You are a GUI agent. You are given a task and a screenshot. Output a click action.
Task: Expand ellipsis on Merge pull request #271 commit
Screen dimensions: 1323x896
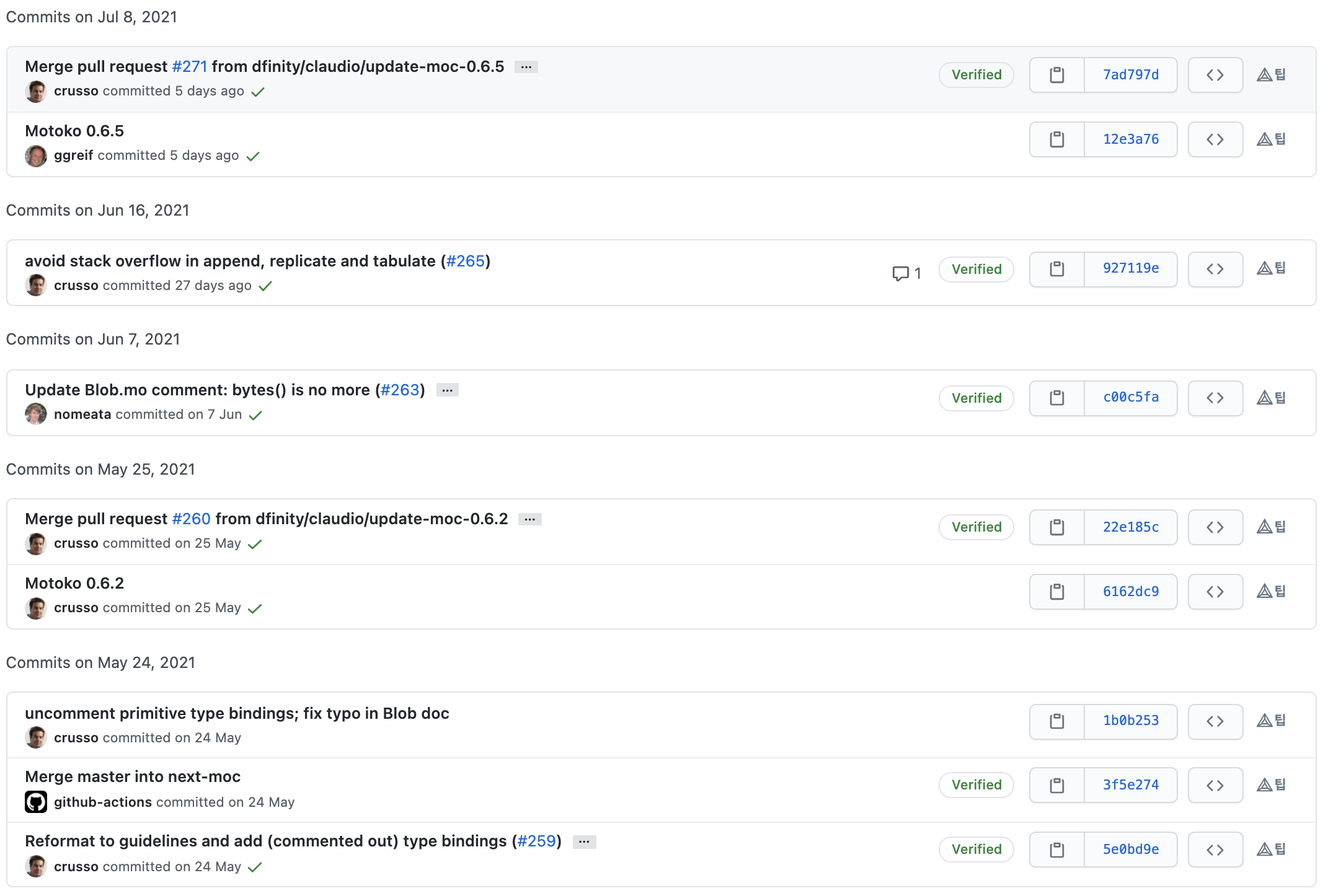click(x=526, y=67)
